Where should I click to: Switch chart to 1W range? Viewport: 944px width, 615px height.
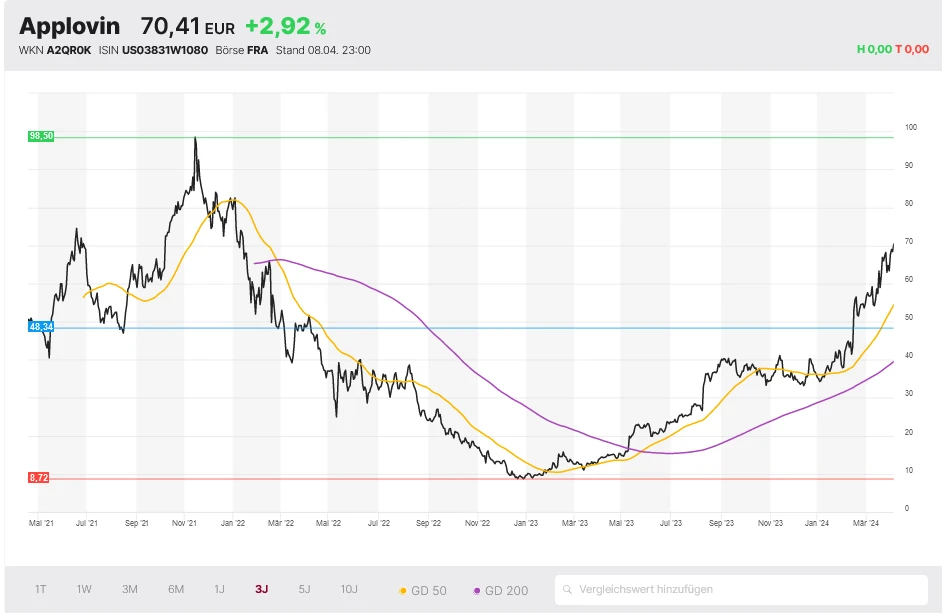pos(84,589)
